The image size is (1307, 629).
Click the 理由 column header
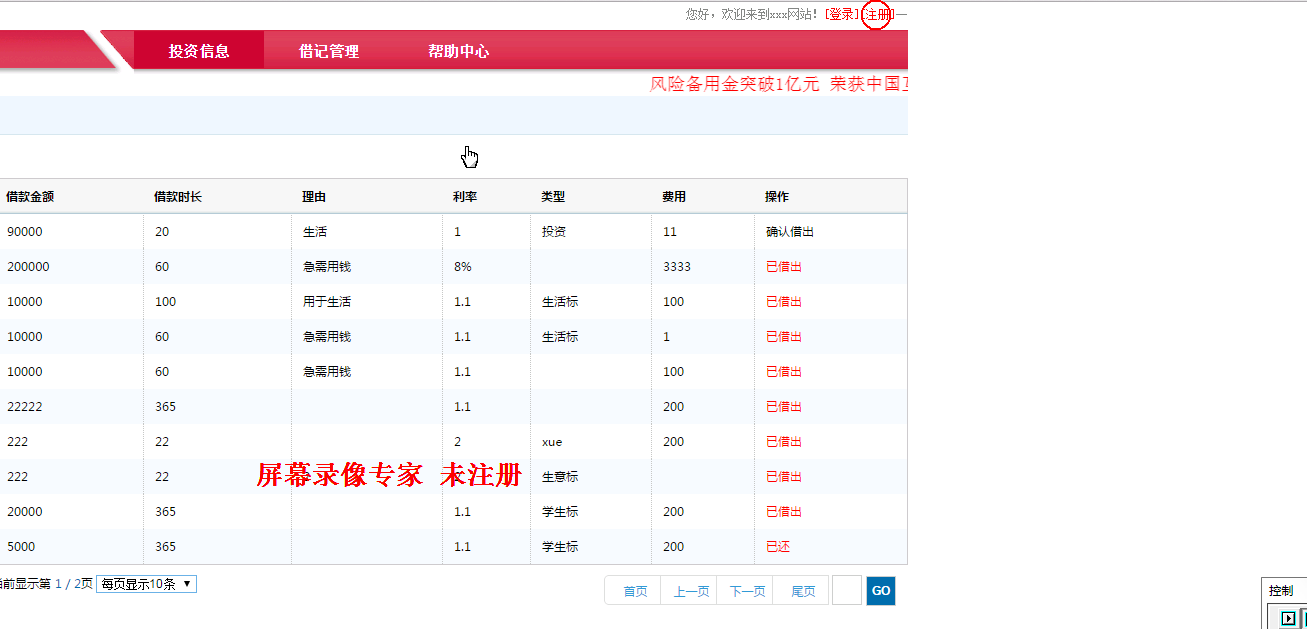point(314,197)
